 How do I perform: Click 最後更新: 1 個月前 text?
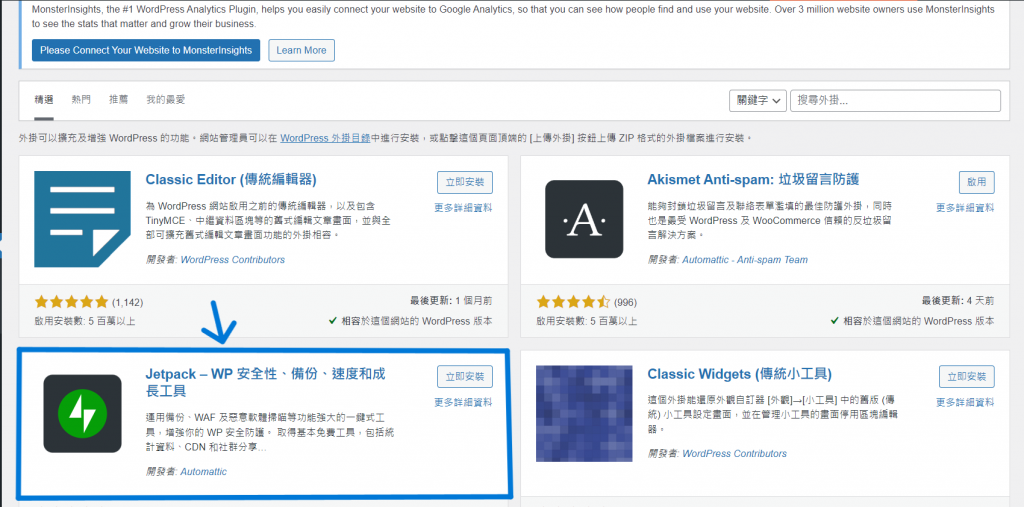451,301
